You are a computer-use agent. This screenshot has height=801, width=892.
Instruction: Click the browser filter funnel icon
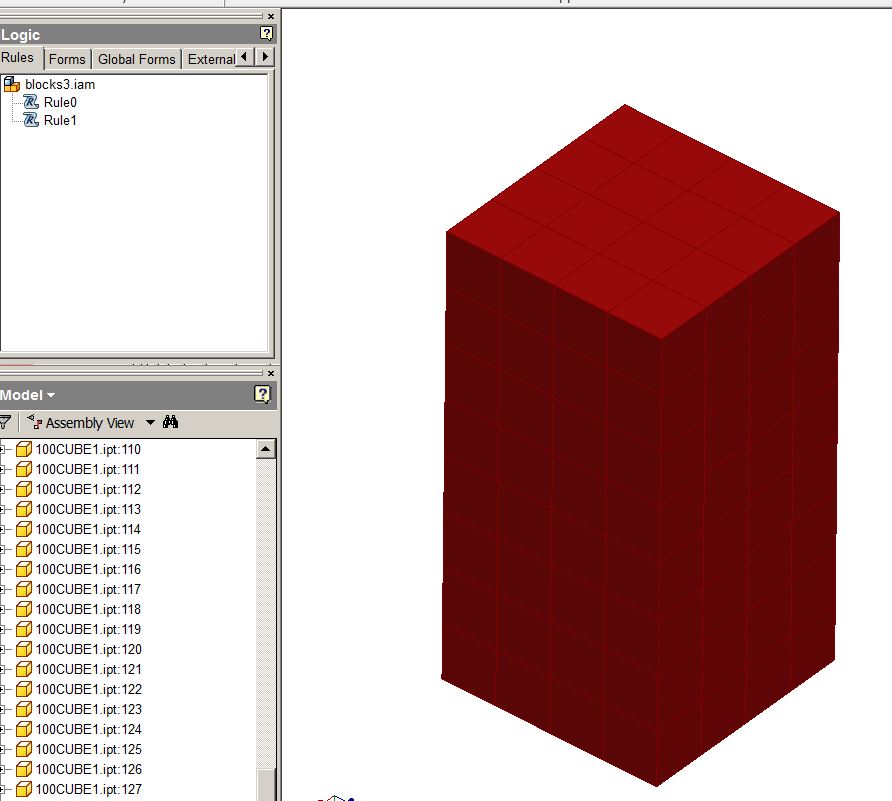click(x=6, y=422)
